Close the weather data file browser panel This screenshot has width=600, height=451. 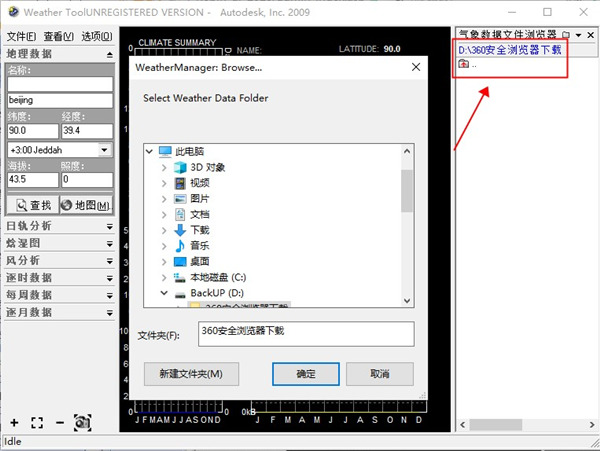click(590, 35)
